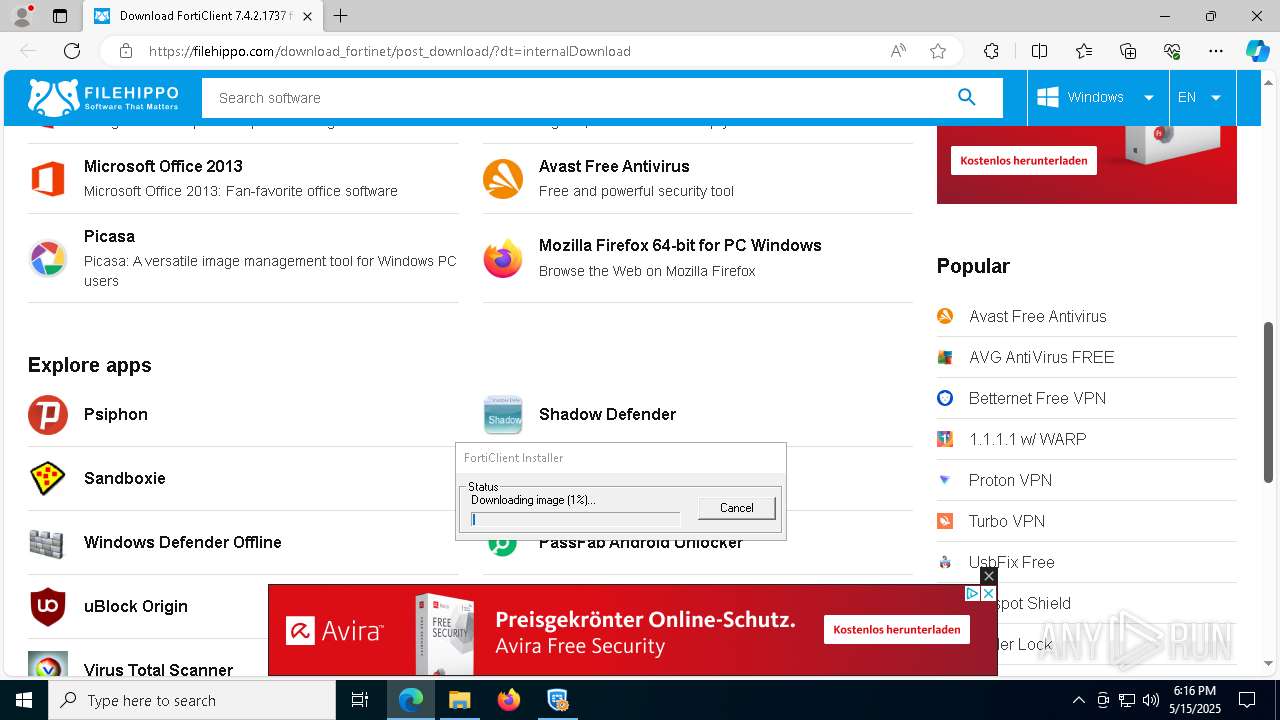Click the Turbo VPN icon

click(x=945, y=521)
